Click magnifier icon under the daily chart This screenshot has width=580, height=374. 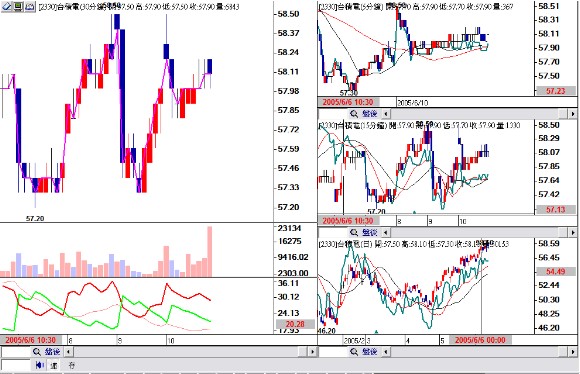pyautogui.click(x=354, y=351)
